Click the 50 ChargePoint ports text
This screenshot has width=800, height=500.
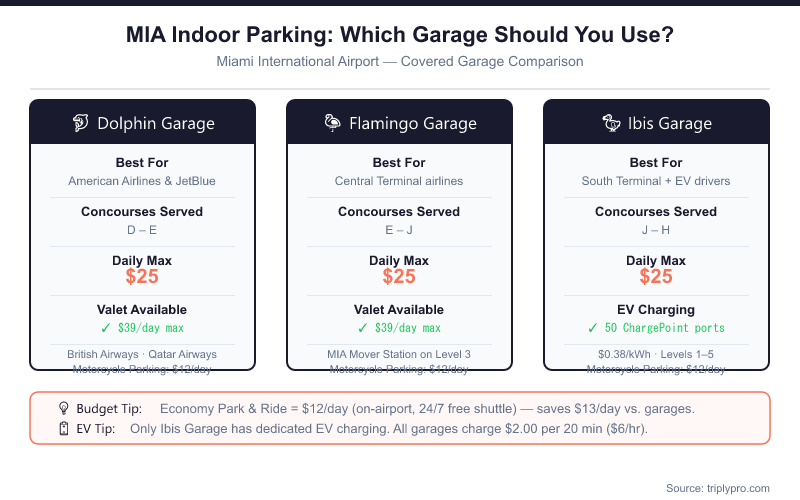tap(666, 328)
